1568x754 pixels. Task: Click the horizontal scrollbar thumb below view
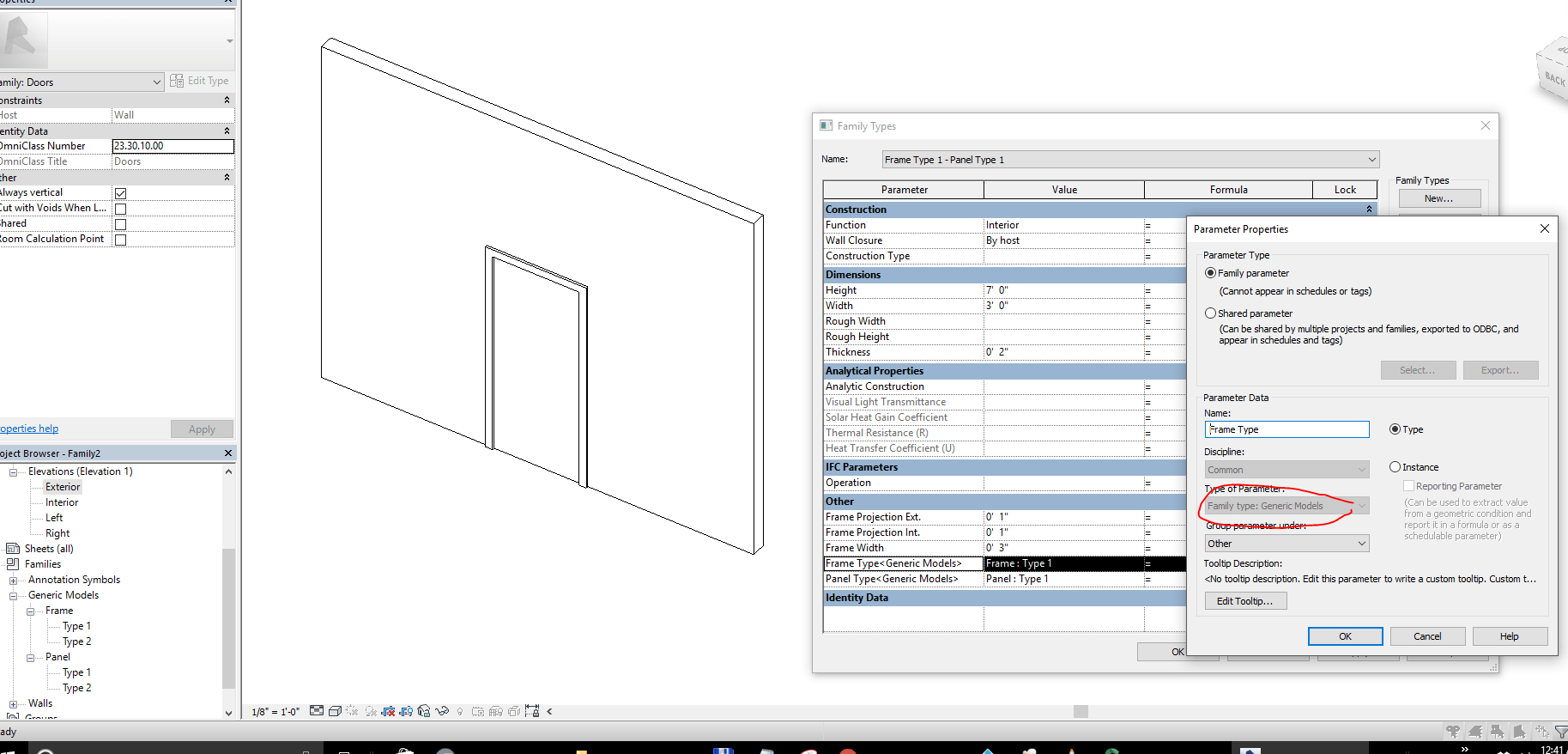1081,711
